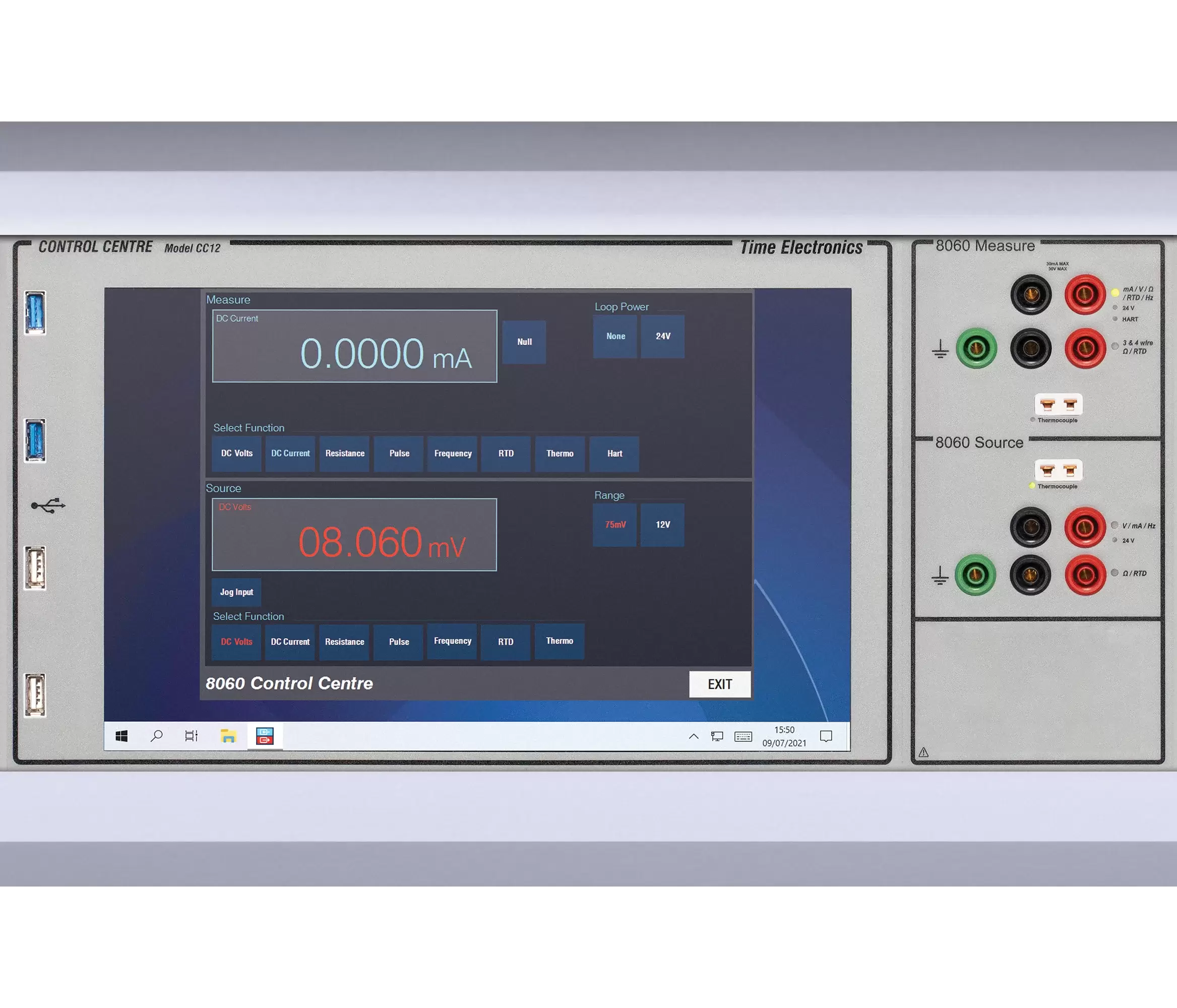Select DC Current in Source functions
Viewport: 1177px width, 1008px height.
[x=290, y=642]
